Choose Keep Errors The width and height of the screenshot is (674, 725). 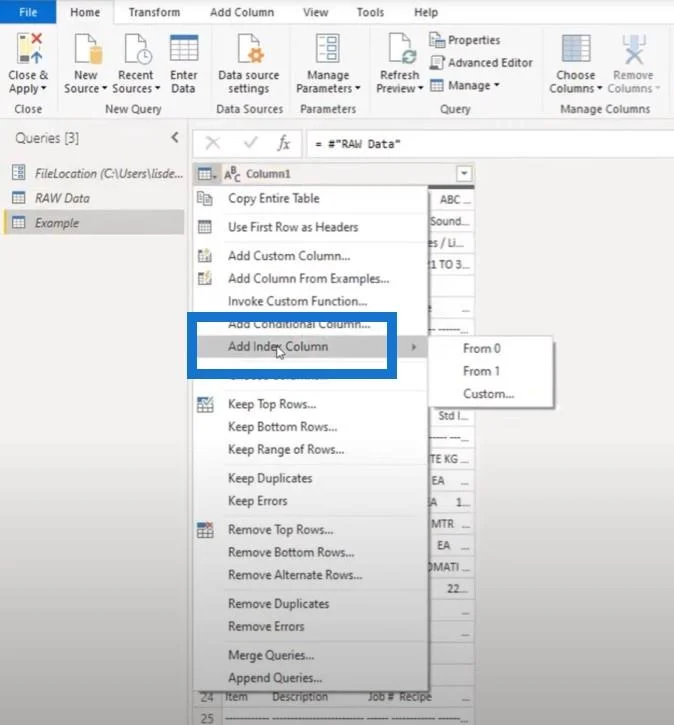pyautogui.click(x=311, y=501)
